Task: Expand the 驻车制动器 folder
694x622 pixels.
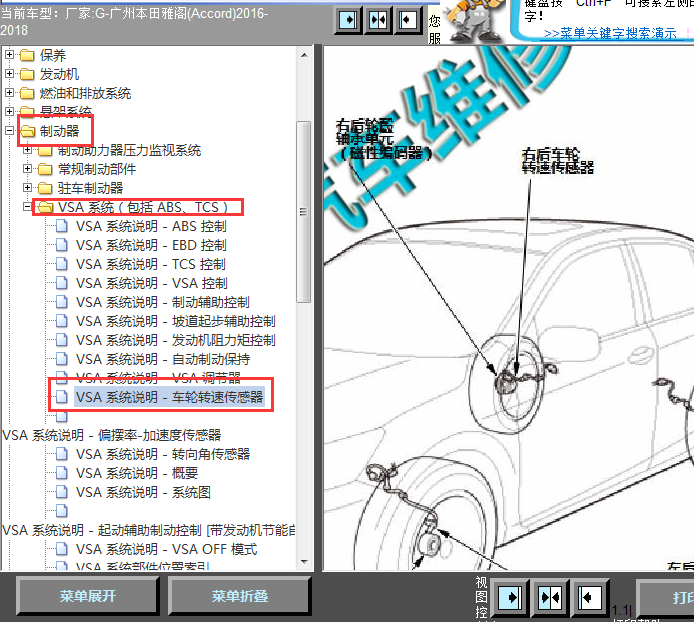Action: tap(27, 188)
